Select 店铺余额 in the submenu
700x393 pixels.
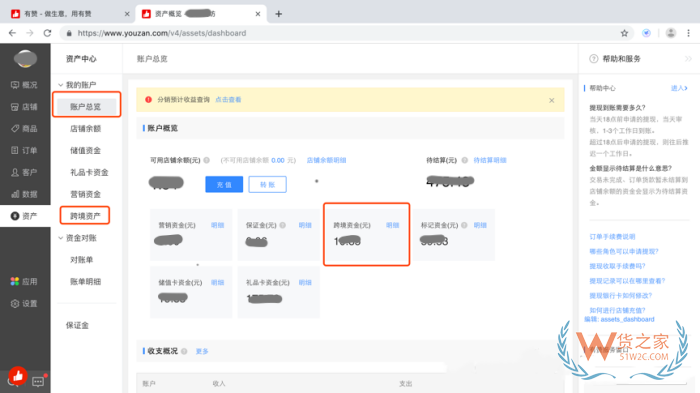coord(86,129)
